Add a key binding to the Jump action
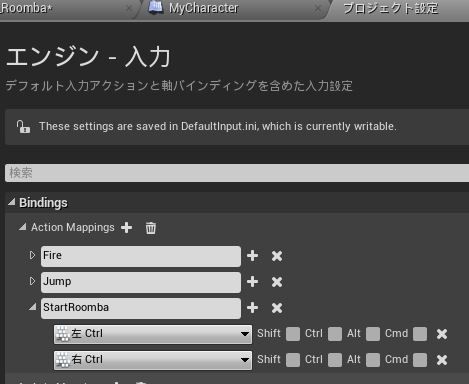469x384 pixels. point(252,282)
